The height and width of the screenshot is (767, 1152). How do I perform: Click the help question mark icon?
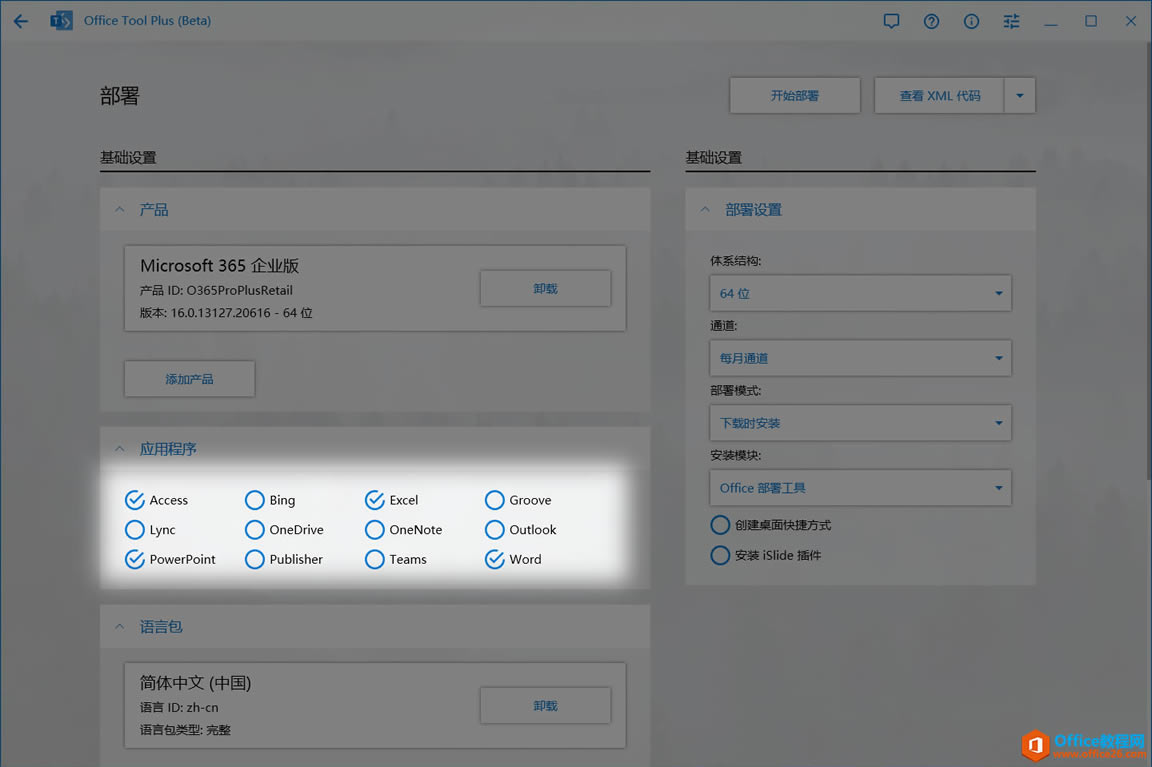931,20
